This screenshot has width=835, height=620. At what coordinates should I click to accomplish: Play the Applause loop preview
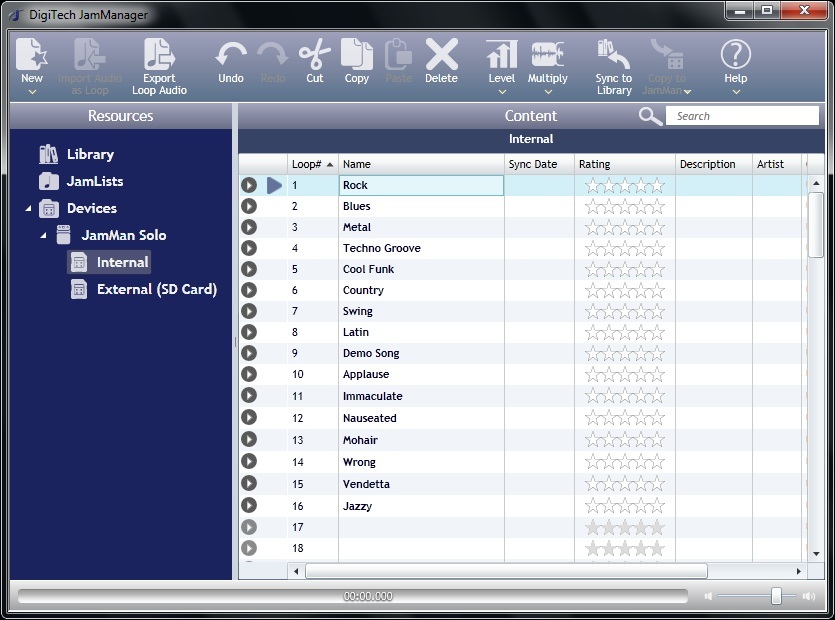pos(249,374)
